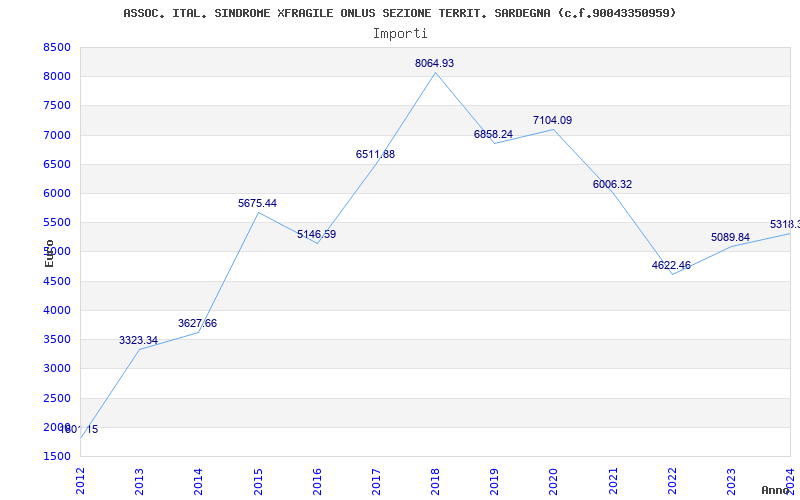800x500 pixels.
Task: Click the 2021 x-axis year label
Action: pyautogui.click(x=613, y=481)
